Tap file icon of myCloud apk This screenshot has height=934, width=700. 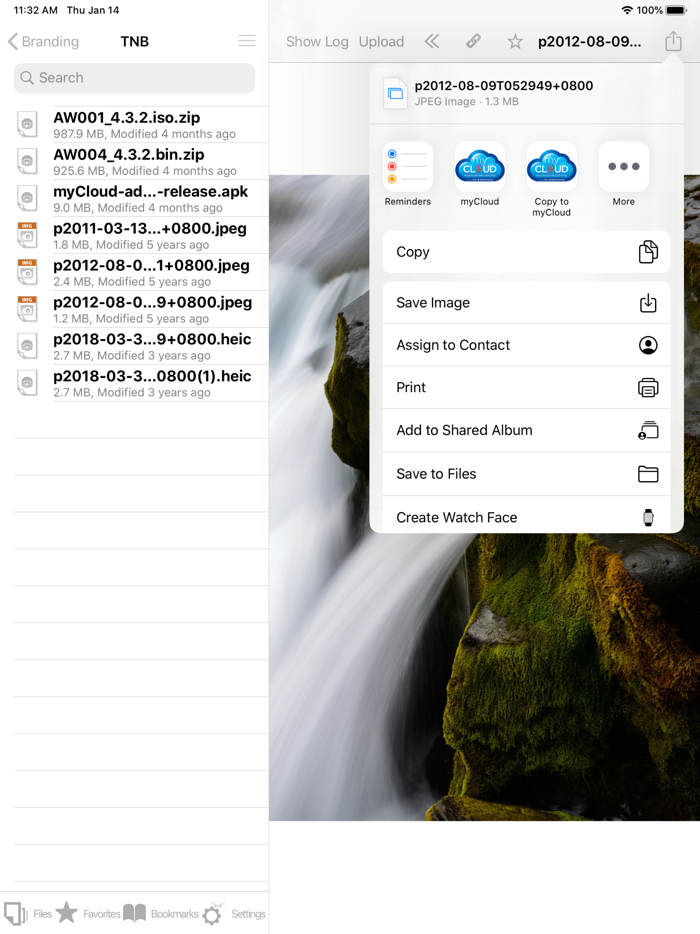coord(27,198)
